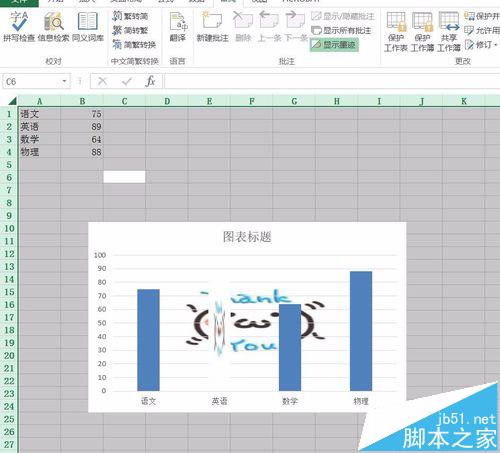Select row 9 header

coord(9,216)
